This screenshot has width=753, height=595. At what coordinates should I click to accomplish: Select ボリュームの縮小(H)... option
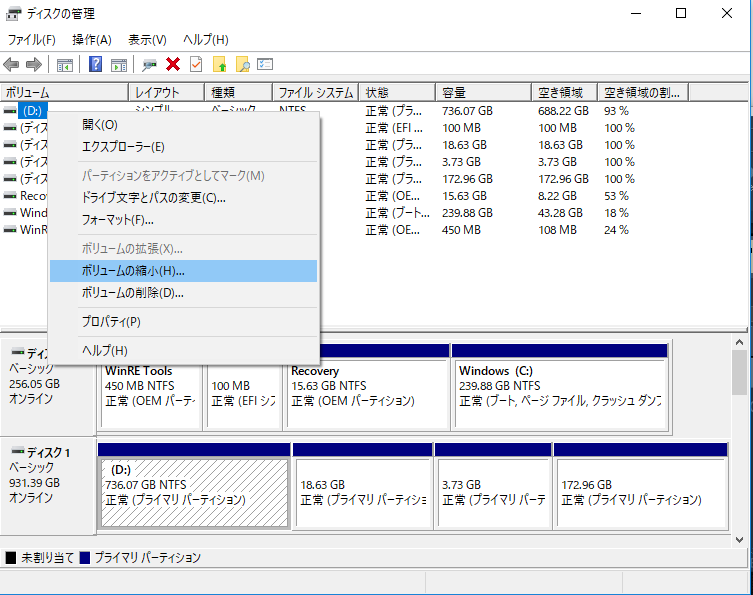tap(183, 271)
